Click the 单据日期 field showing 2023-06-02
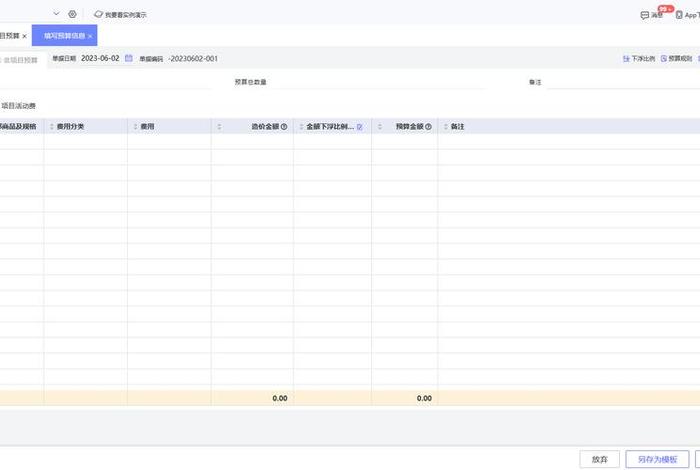 [x=100, y=59]
